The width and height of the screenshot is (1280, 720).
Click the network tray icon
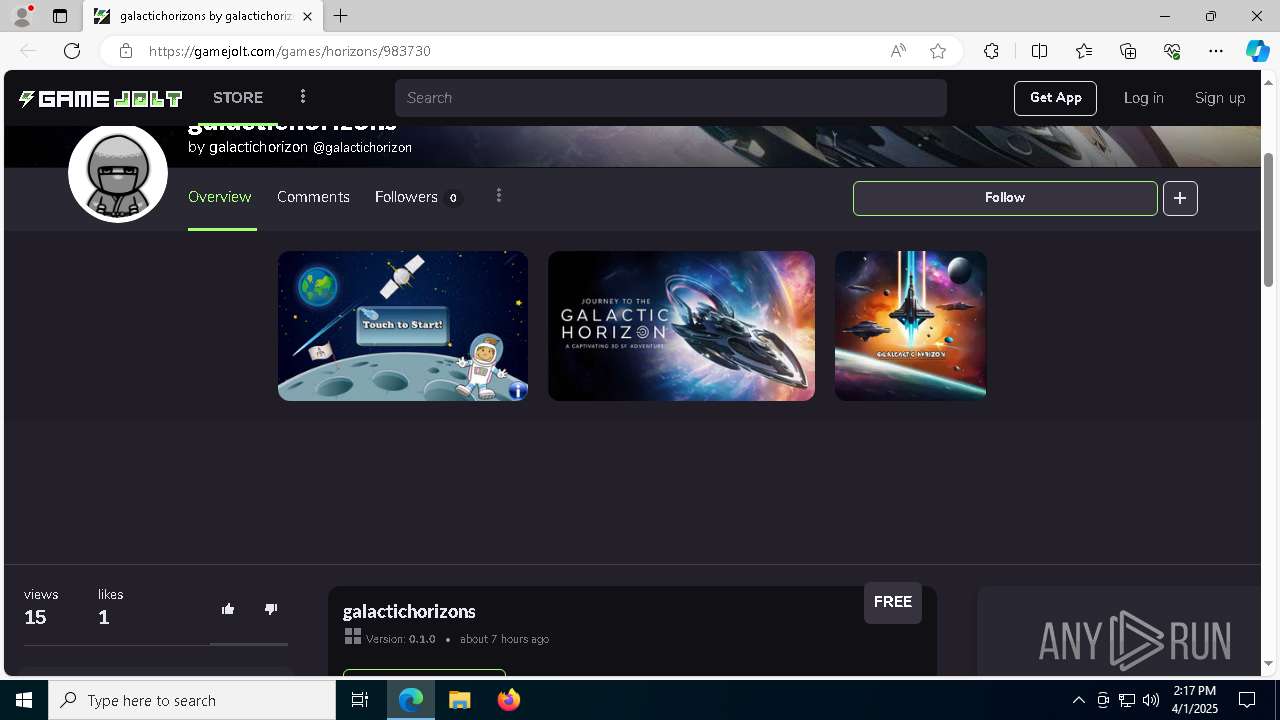point(1127,700)
